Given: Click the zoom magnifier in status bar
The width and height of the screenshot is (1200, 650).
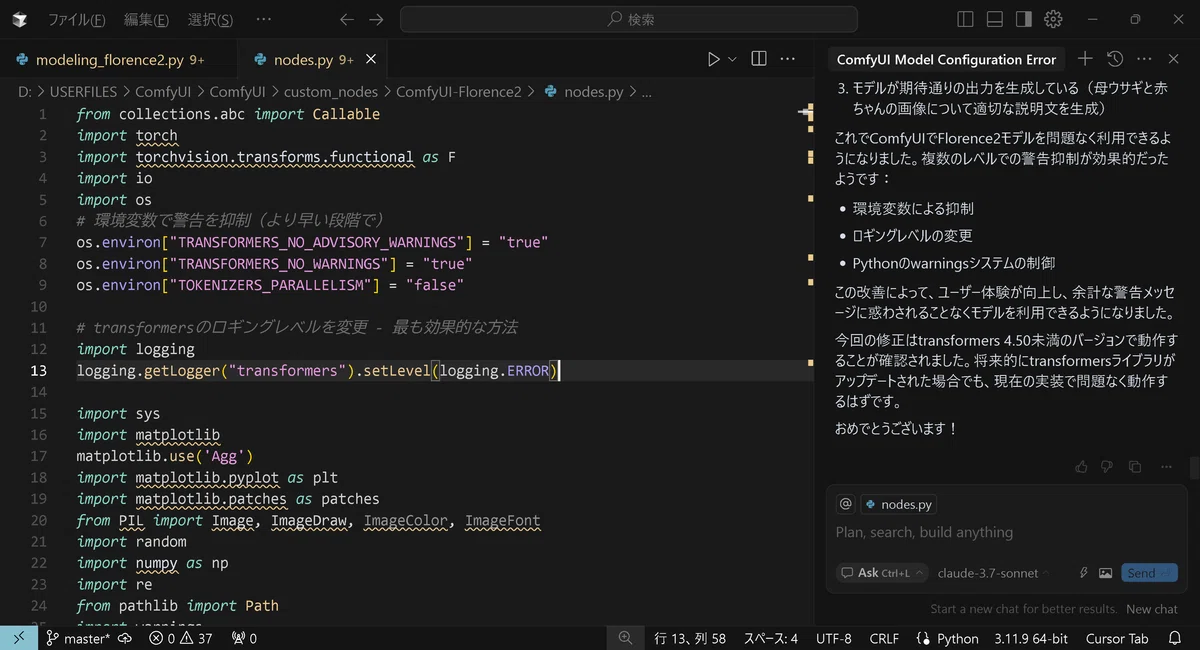Looking at the screenshot, I should pyautogui.click(x=625, y=638).
